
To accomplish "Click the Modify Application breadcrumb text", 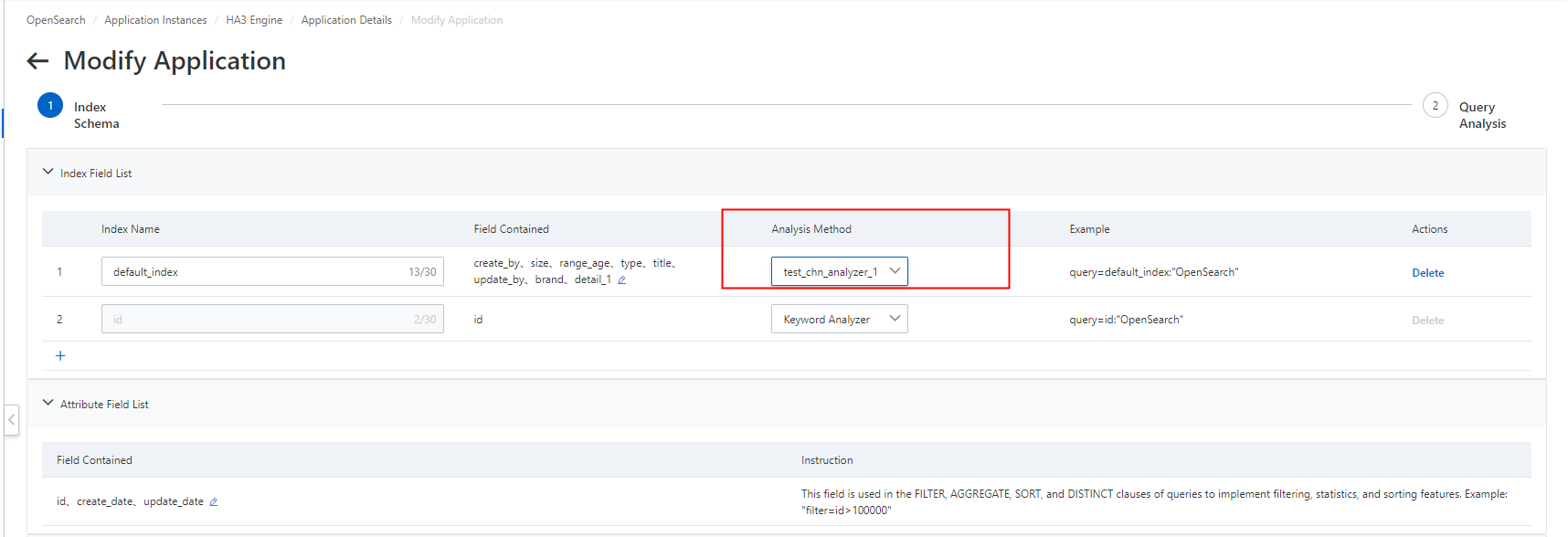I will (457, 20).
